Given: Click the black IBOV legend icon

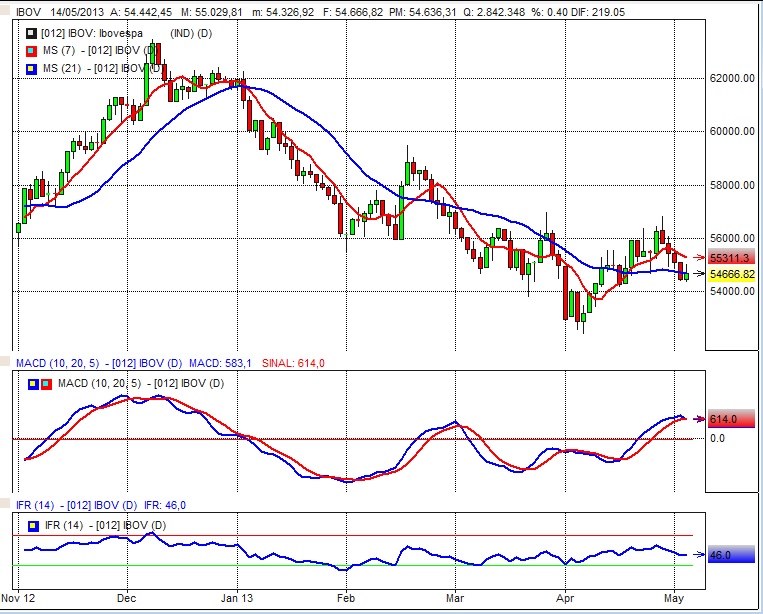Looking at the screenshot, I should coord(31,33).
